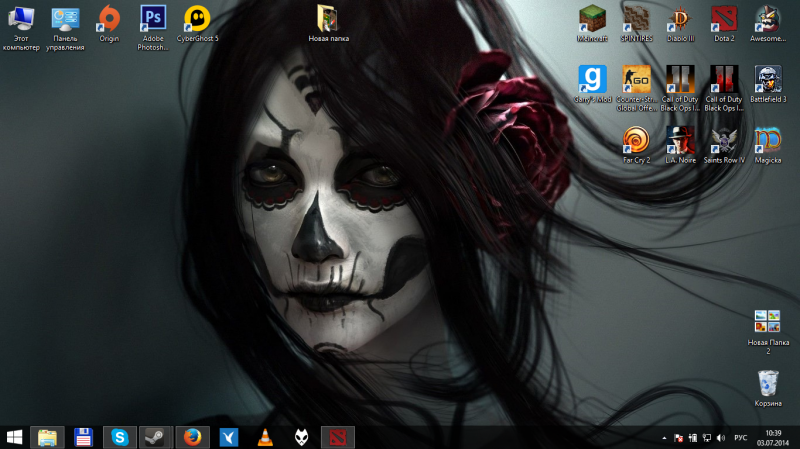The height and width of the screenshot is (449, 800).
Task: Select Counter-Strike Global Offensive shortcut
Action: [636, 89]
